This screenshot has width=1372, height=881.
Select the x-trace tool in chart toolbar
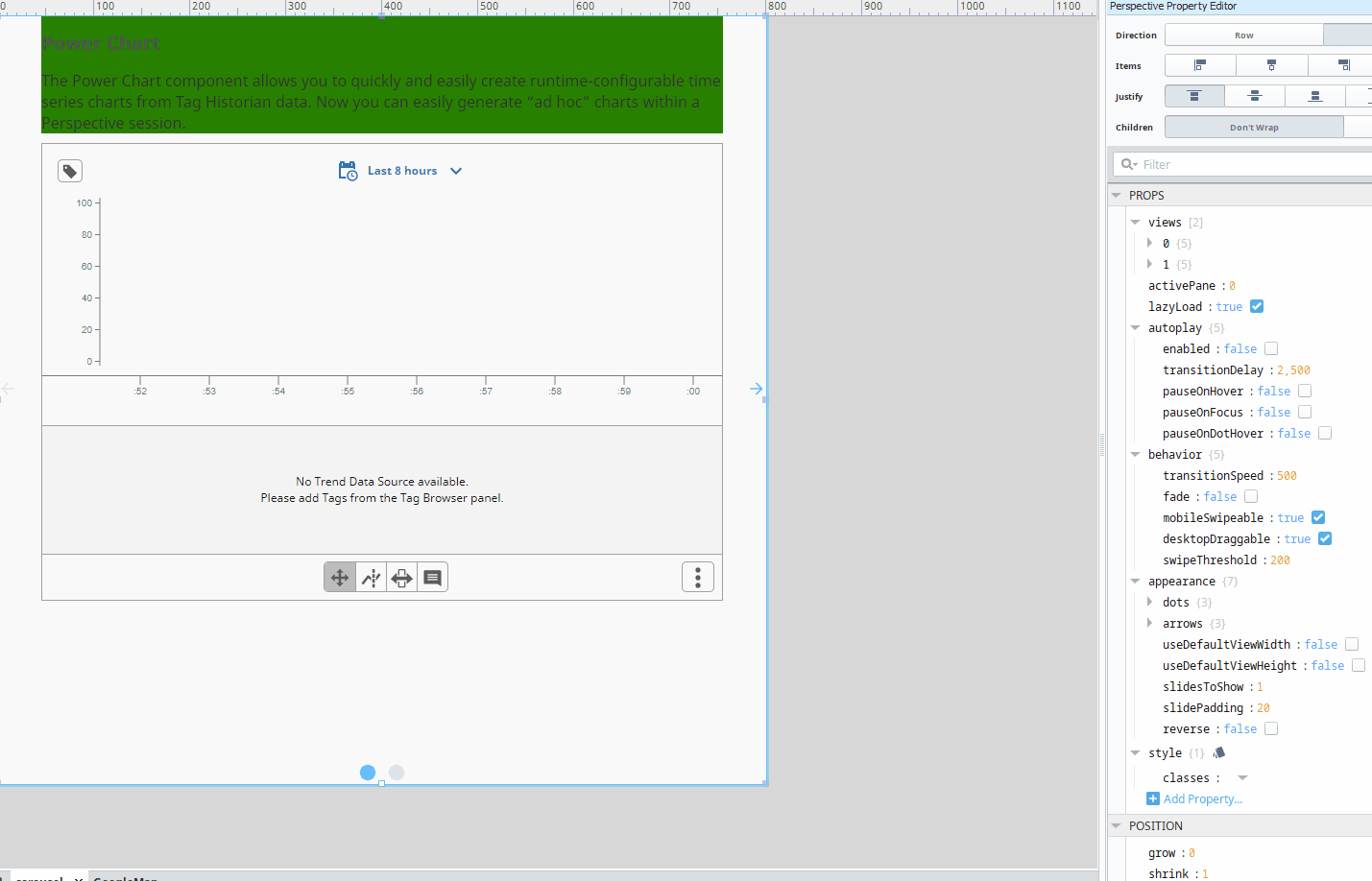click(372, 578)
